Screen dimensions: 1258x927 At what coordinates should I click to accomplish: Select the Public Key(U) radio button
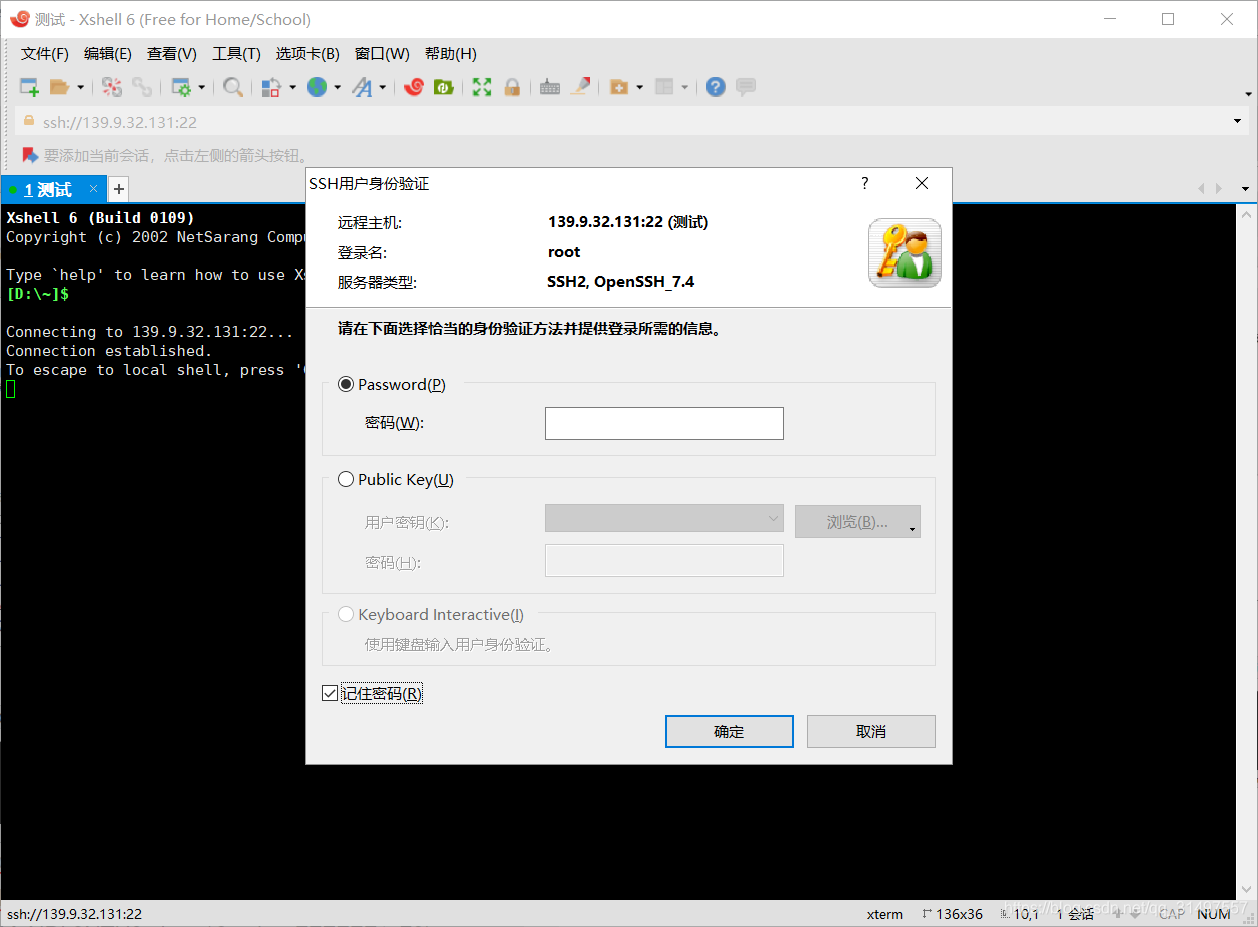tap(346, 479)
